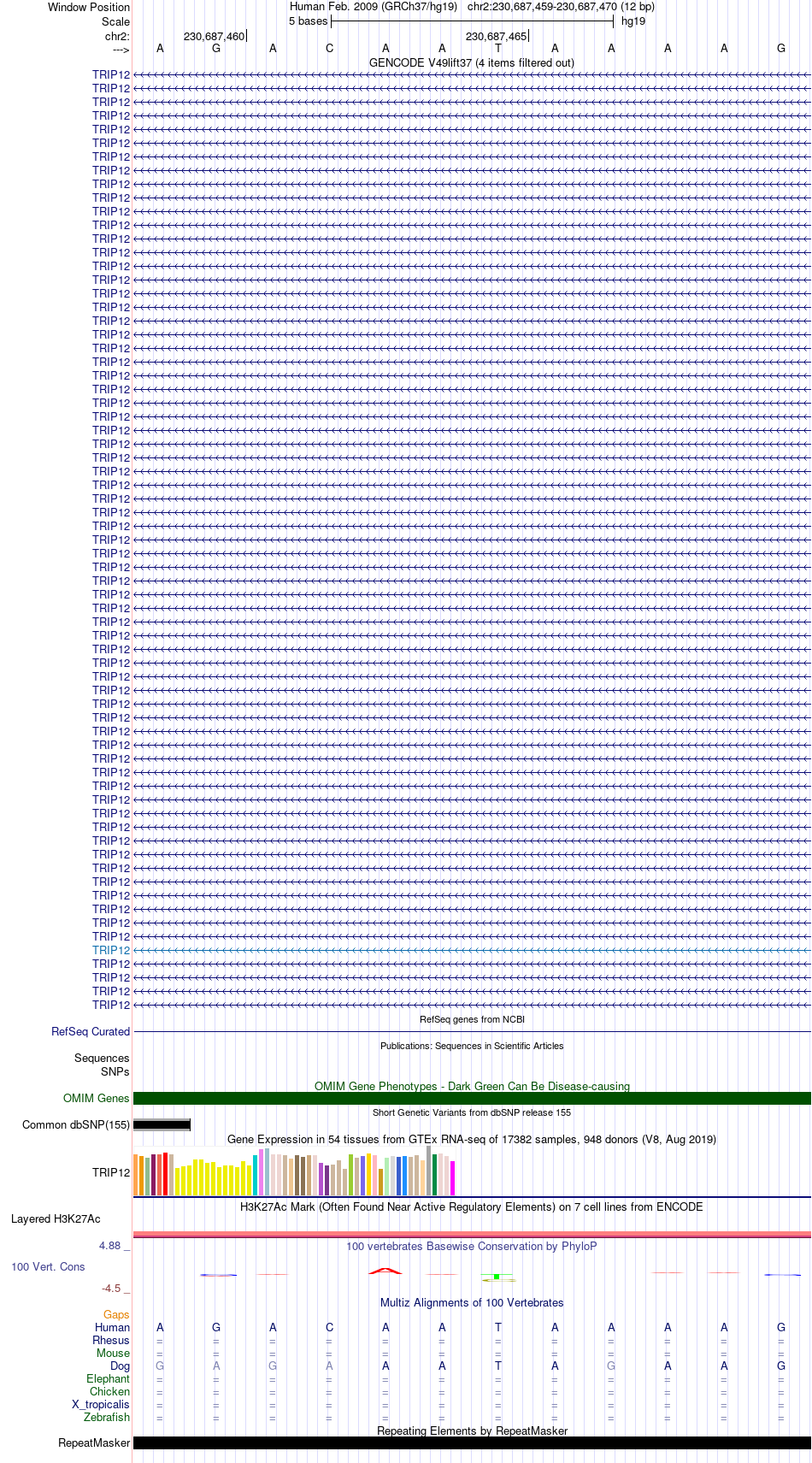
Task: Click the Common dbSNP(155) track label
Action: 76,1124
